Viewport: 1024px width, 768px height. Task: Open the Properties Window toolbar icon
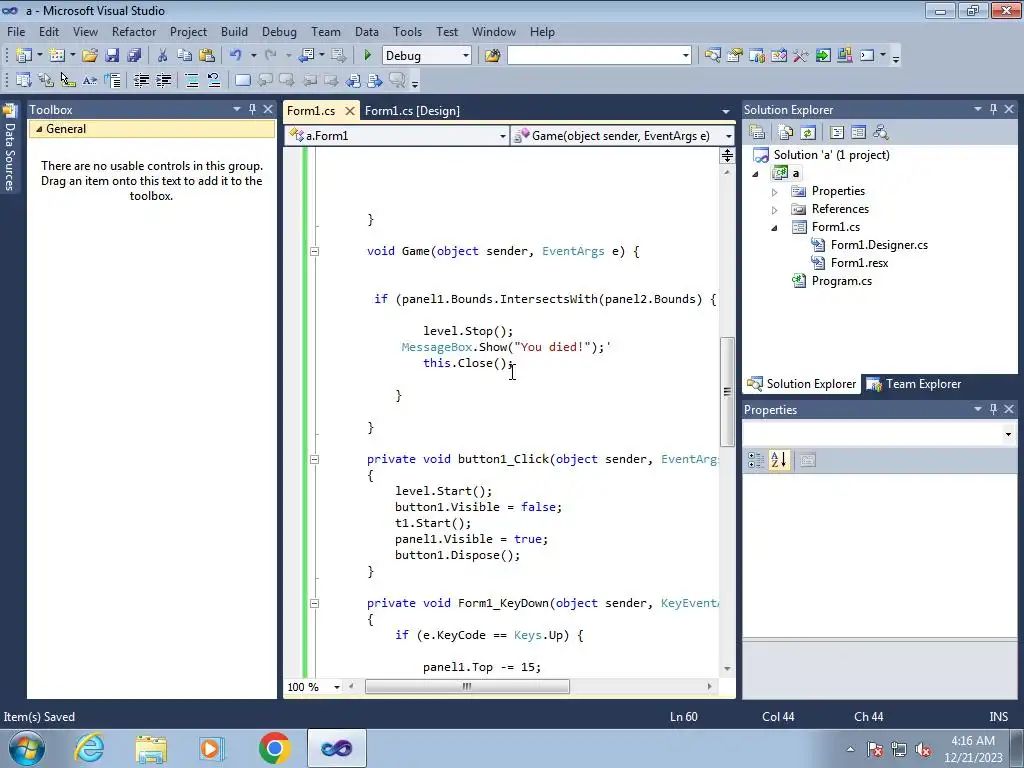(735, 56)
